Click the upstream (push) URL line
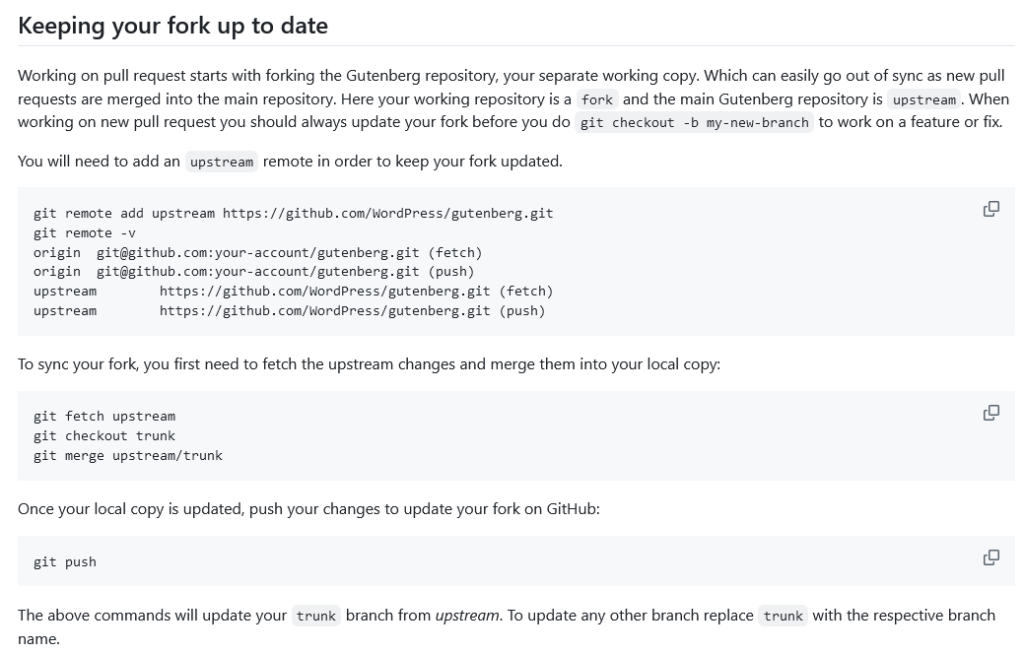This screenshot has width=1024, height=654. point(352,311)
